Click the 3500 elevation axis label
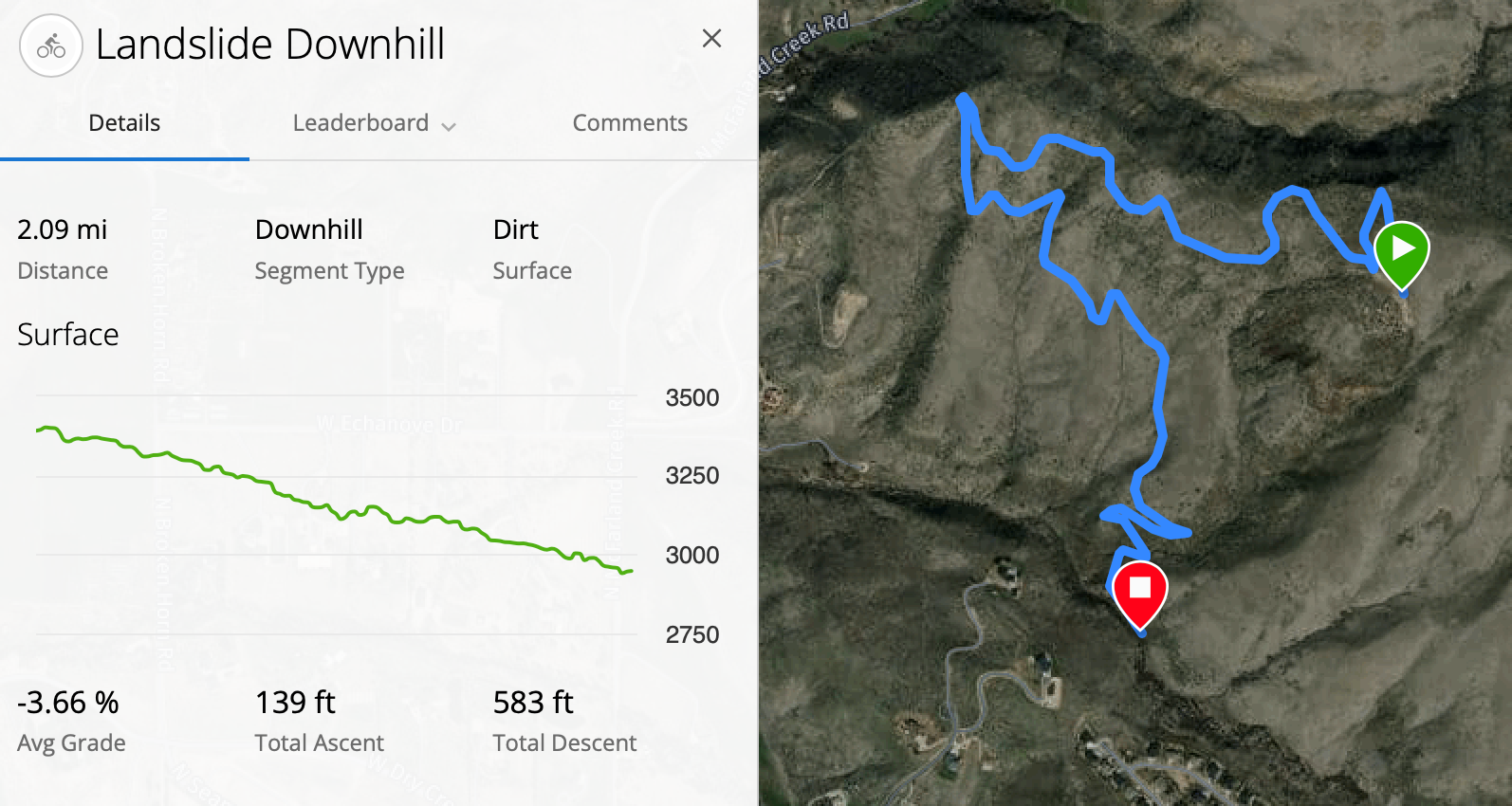1512x806 pixels. (692, 397)
